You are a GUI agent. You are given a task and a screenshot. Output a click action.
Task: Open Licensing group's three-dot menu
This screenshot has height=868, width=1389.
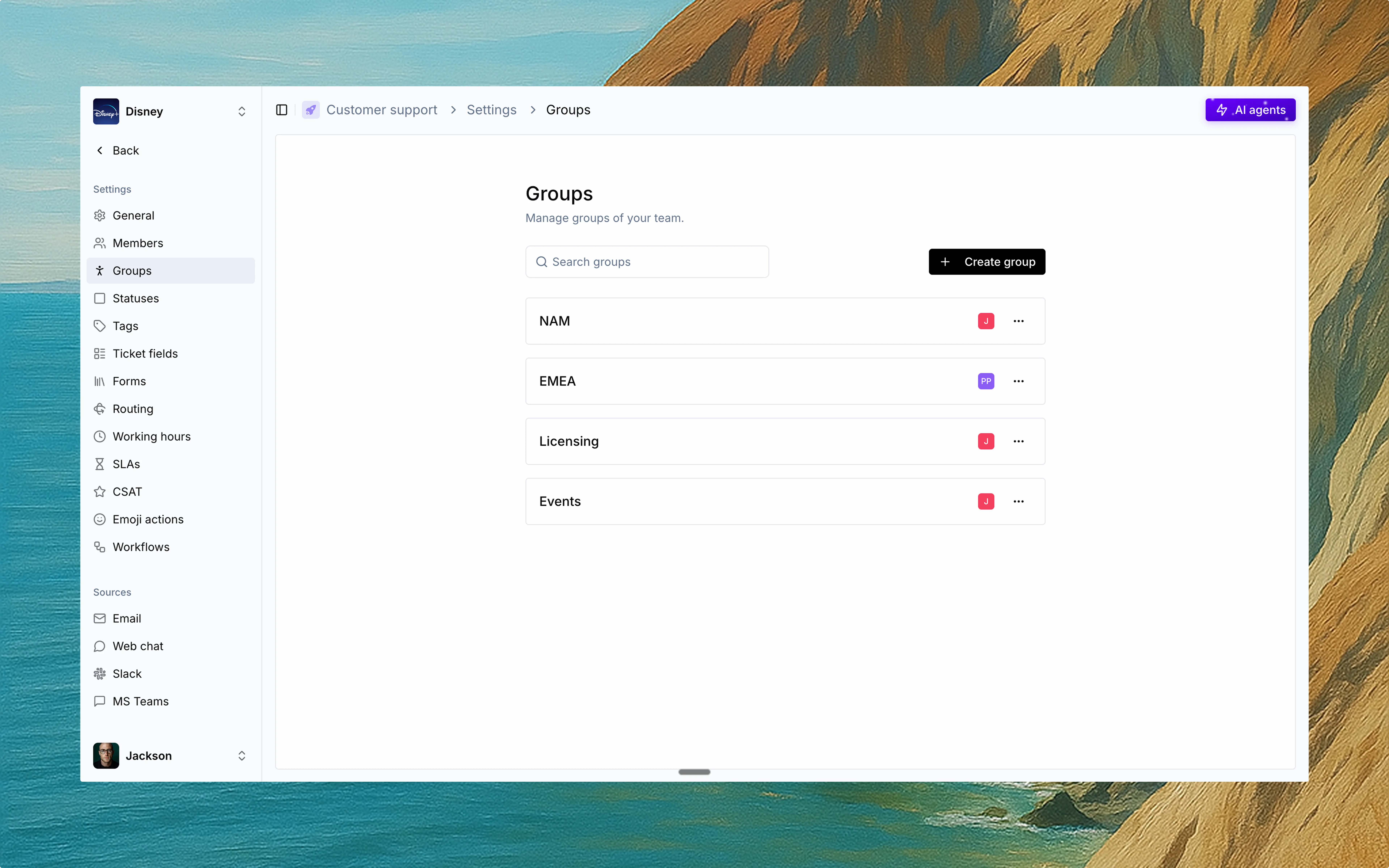pyautogui.click(x=1018, y=441)
